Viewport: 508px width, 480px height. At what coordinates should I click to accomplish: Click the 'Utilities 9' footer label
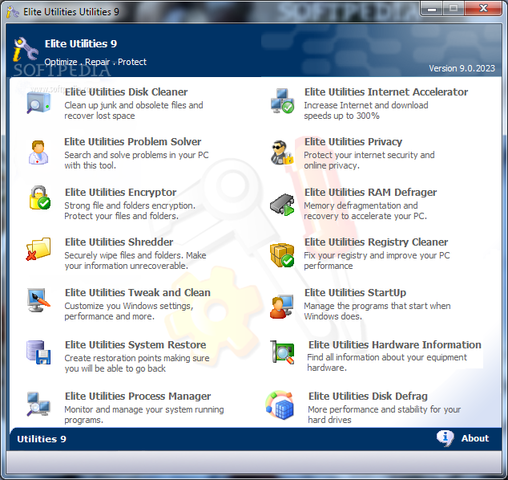coord(42,439)
